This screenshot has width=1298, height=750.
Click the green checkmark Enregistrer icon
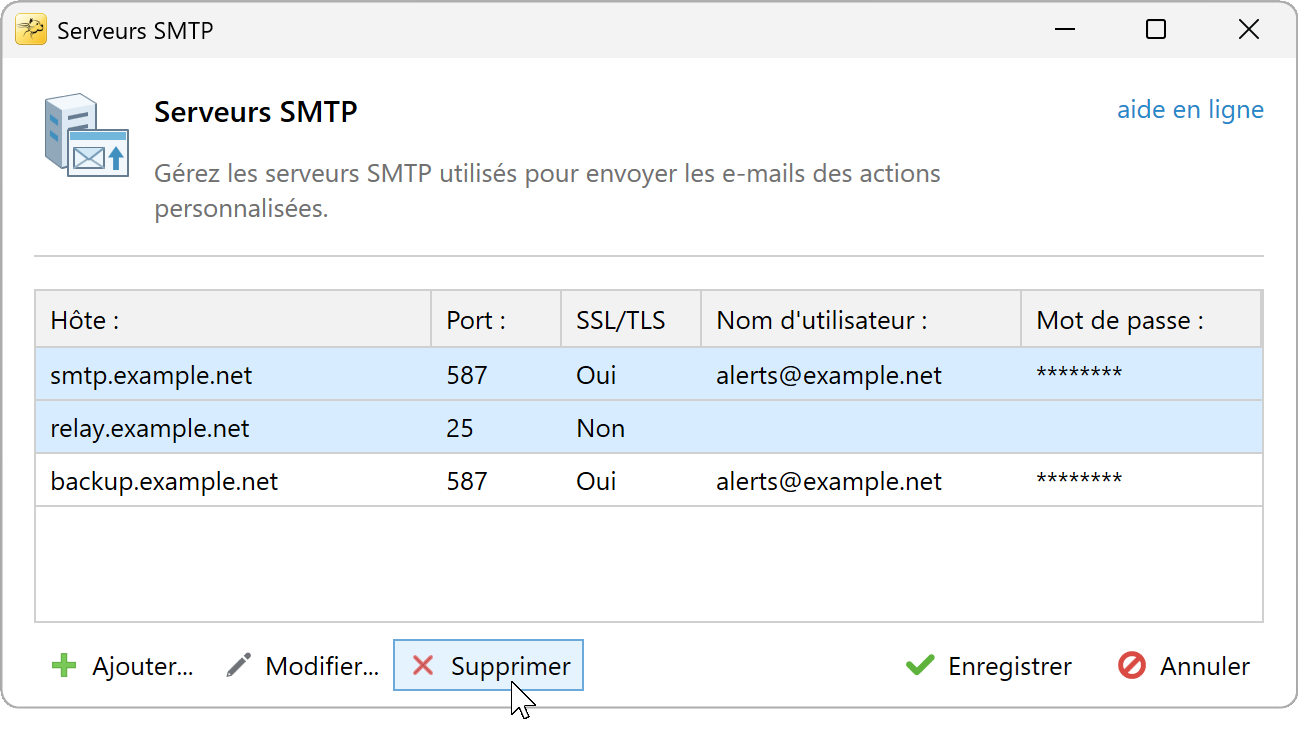tap(919, 666)
